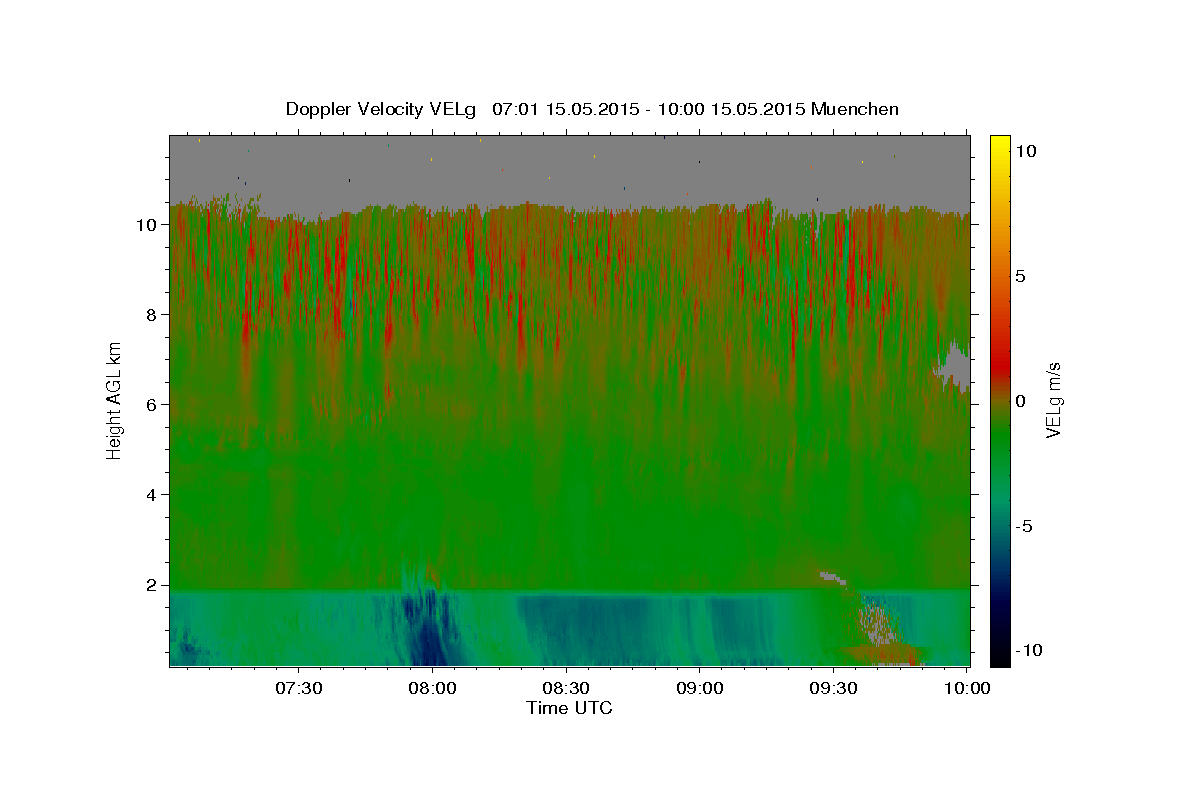Pick the yellow top of the colorbar
This screenshot has height=800, width=1200.
click(1000, 145)
